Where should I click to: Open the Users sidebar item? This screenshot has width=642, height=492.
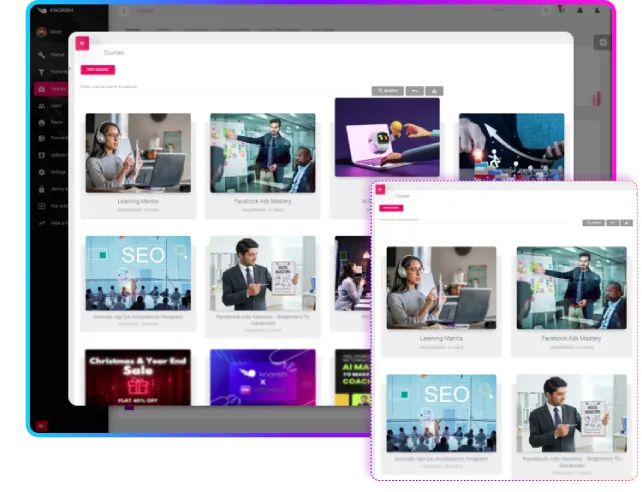(x=50, y=106)
